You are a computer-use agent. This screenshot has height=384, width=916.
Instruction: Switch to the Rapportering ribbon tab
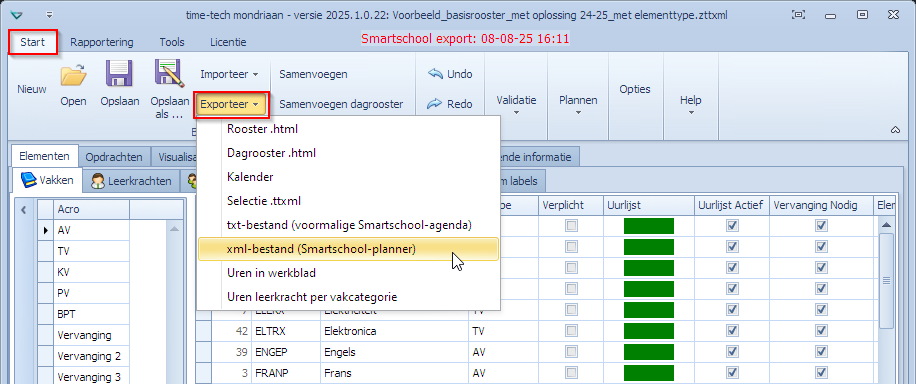102,42
